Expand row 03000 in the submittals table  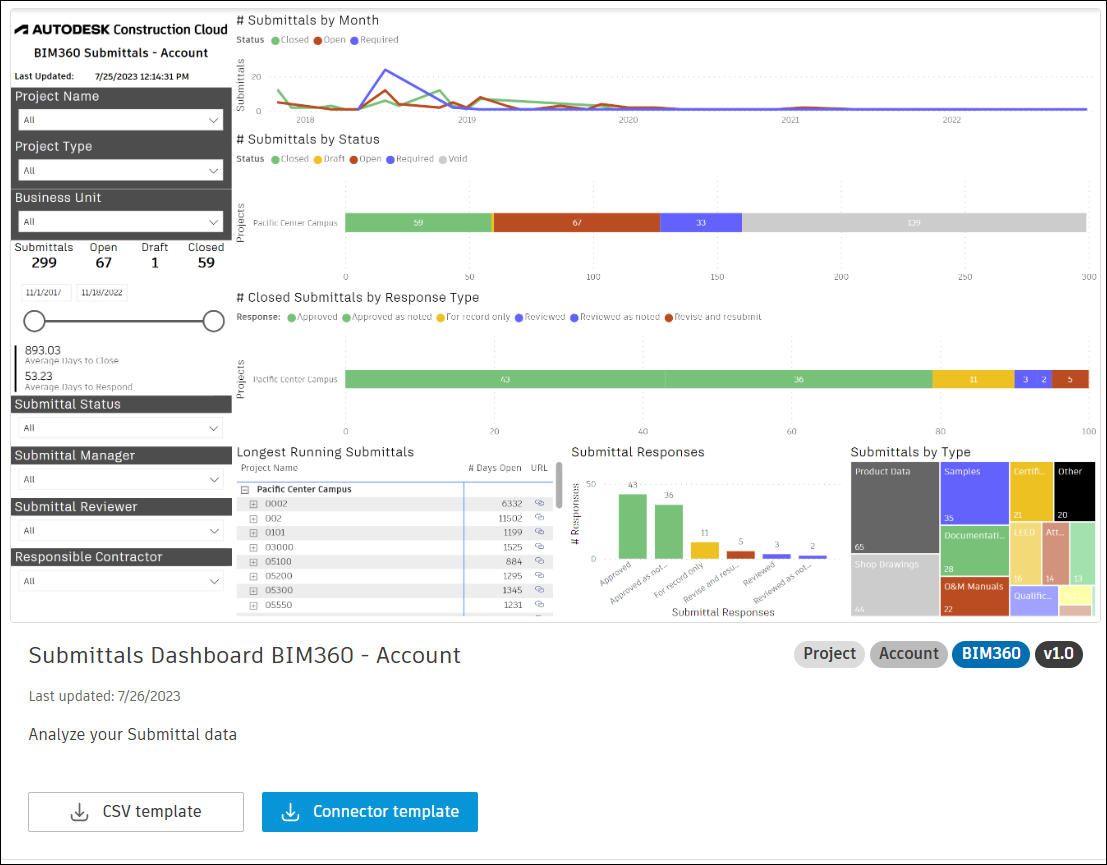(x=253, y=547)
